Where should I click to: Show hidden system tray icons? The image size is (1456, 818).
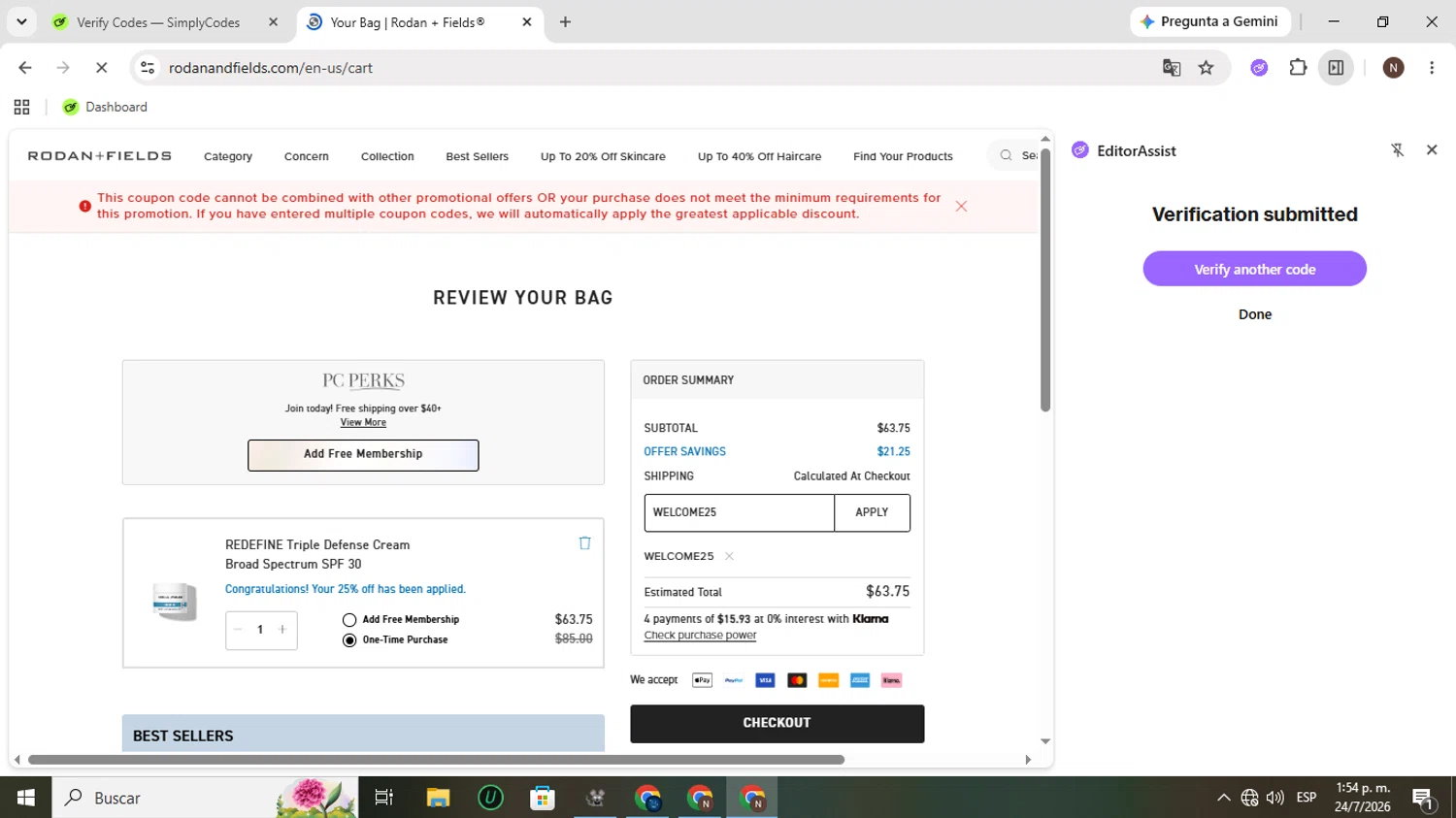[x=1224, y=798]
